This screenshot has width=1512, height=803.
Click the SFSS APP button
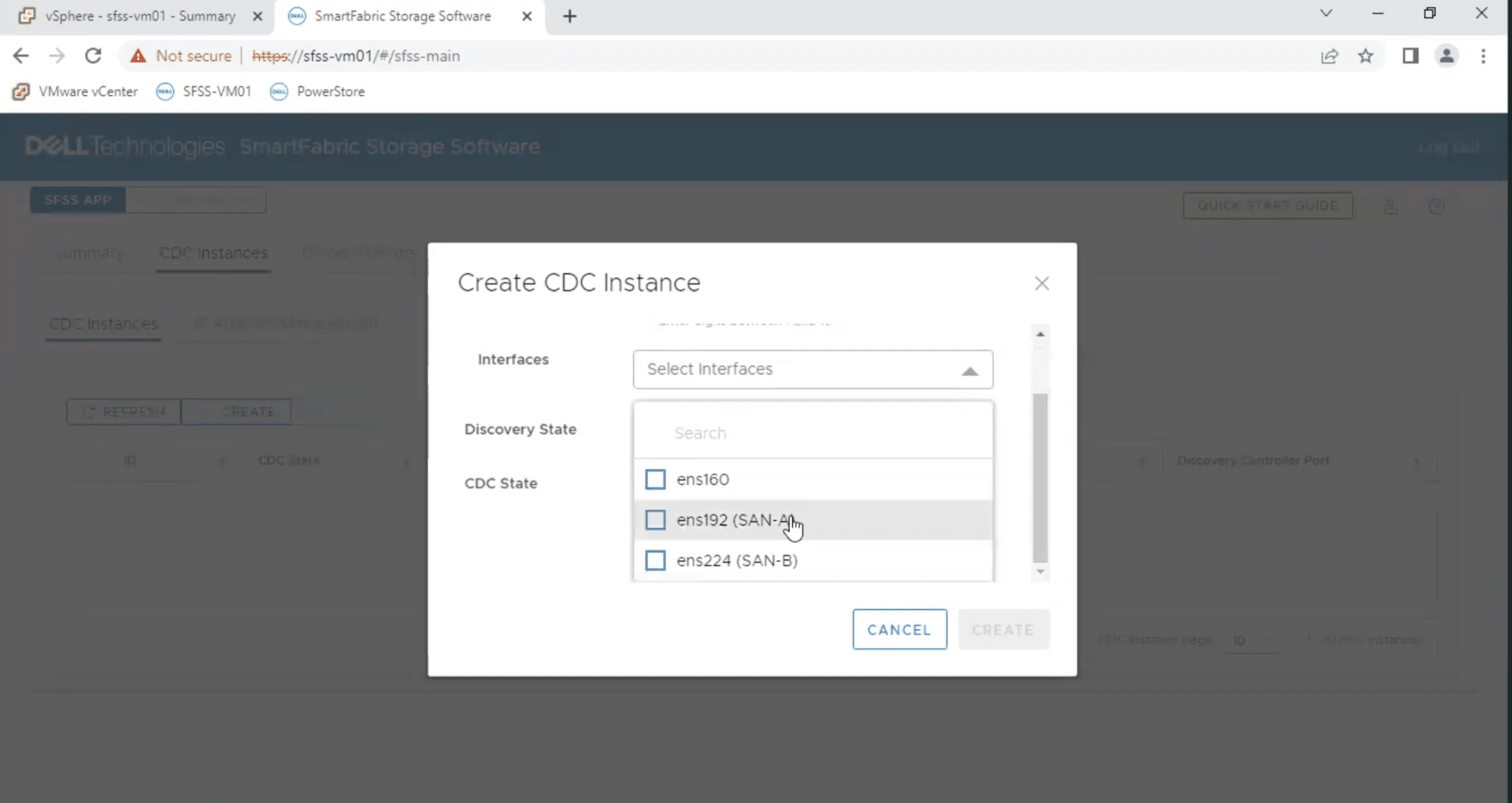coord(78,200)
